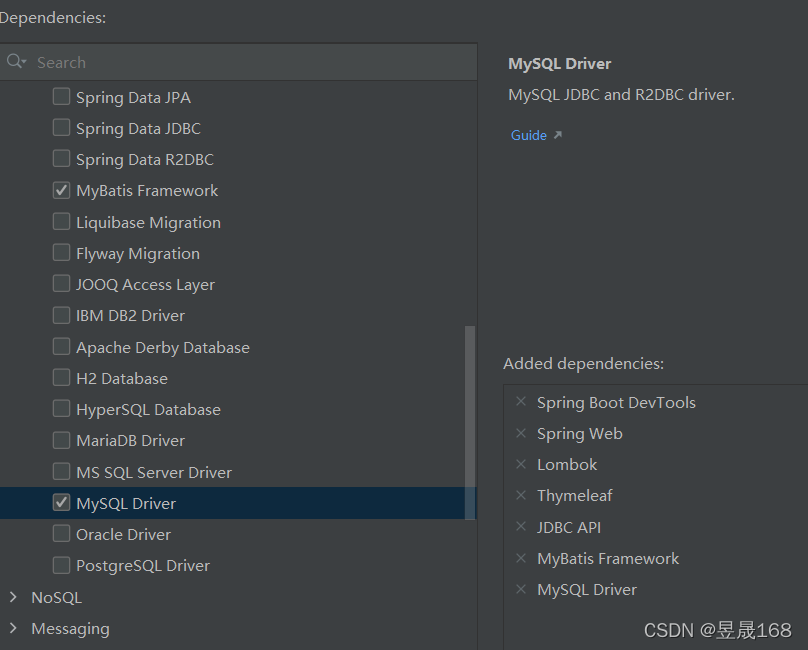Select the Messaging tree label
The width and height of the screenshot is (808, 650).
[70, 629]
